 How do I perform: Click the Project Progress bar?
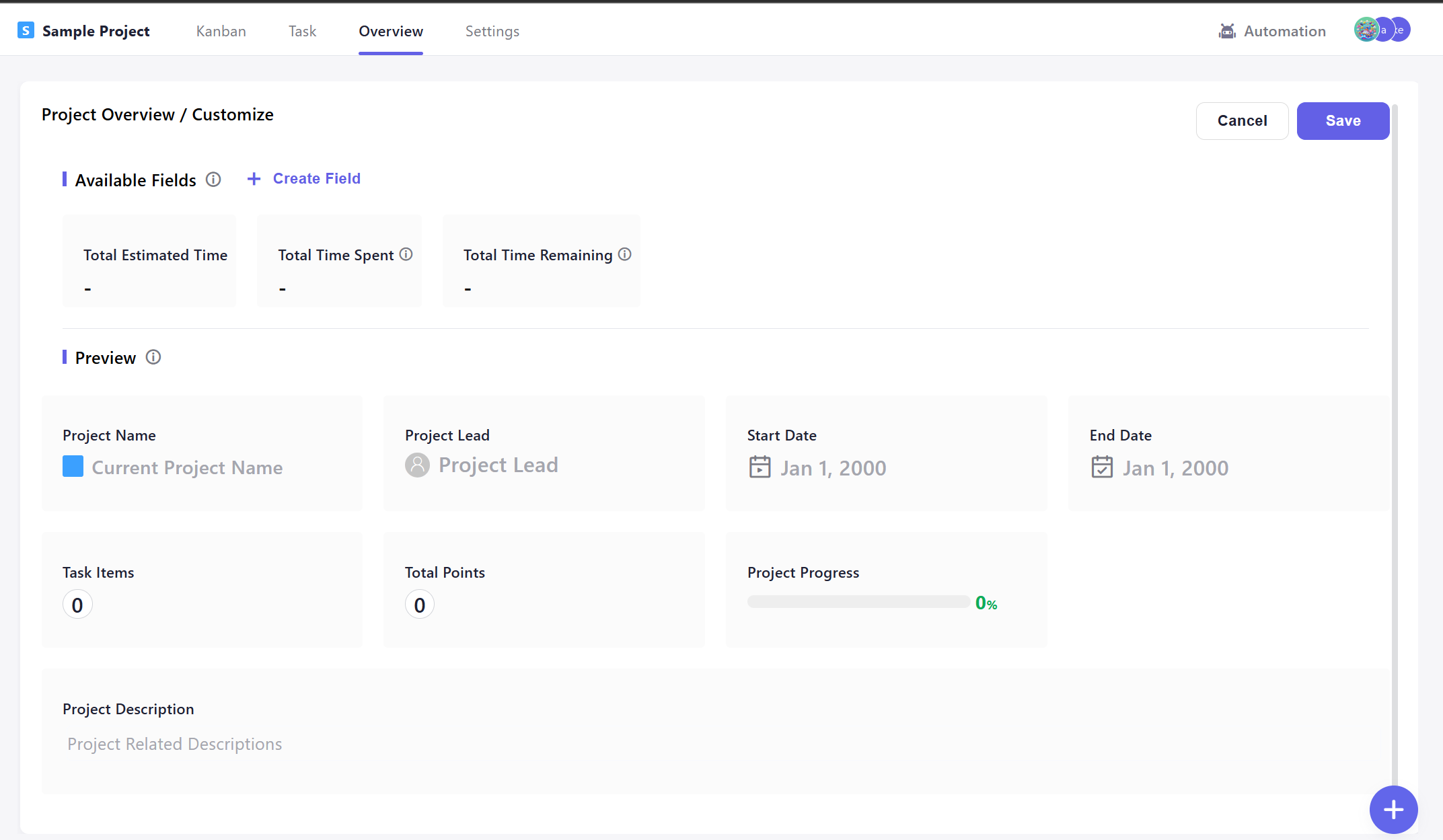[x=858, y=602]
